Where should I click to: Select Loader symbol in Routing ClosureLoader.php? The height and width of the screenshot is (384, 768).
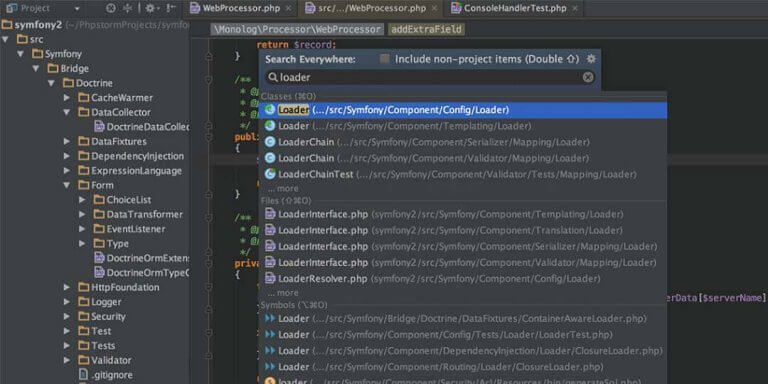[463, 367]
